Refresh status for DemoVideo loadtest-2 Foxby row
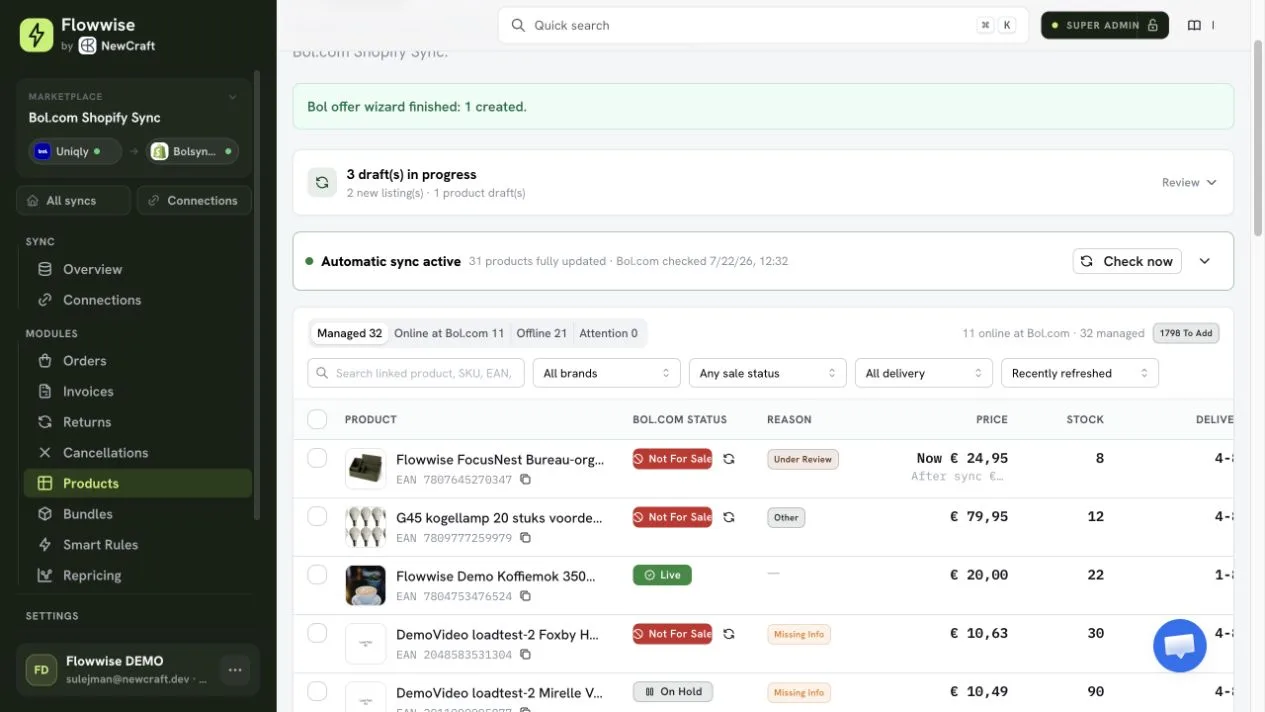The height and width of the screenshot is (712, 1265). coord(729,634)
